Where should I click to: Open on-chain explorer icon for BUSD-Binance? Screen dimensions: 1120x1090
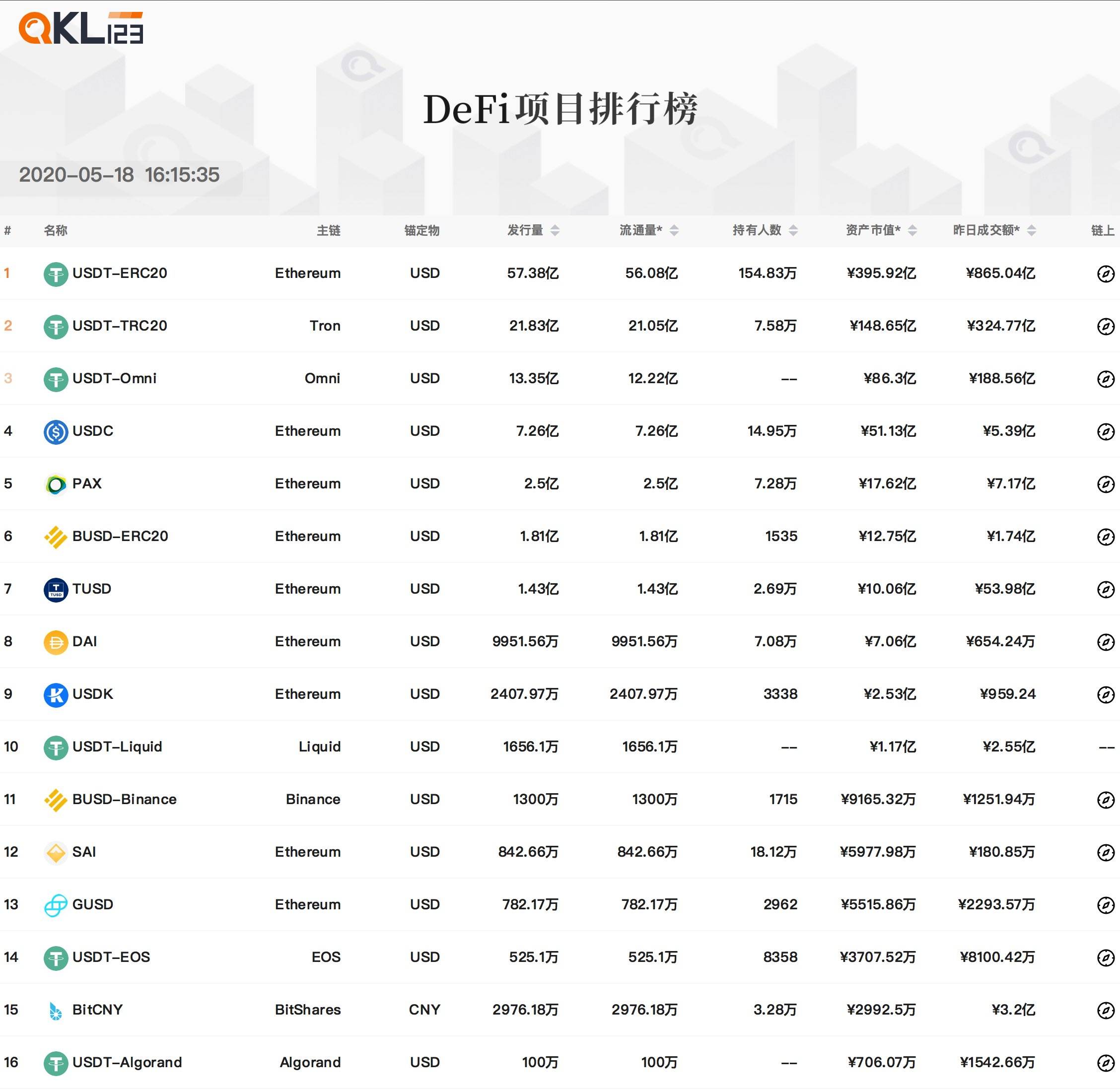coord(1105,800)
